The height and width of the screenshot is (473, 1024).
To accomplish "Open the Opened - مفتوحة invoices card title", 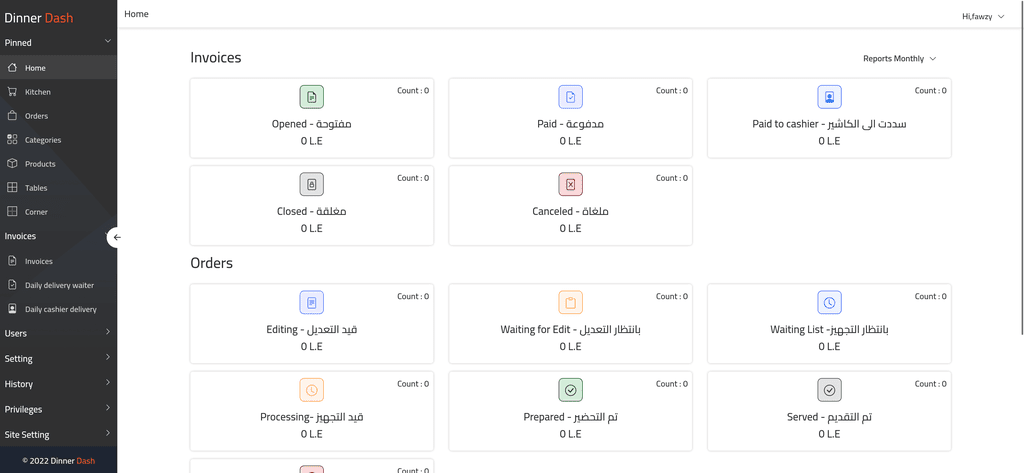I will point(312,124).
